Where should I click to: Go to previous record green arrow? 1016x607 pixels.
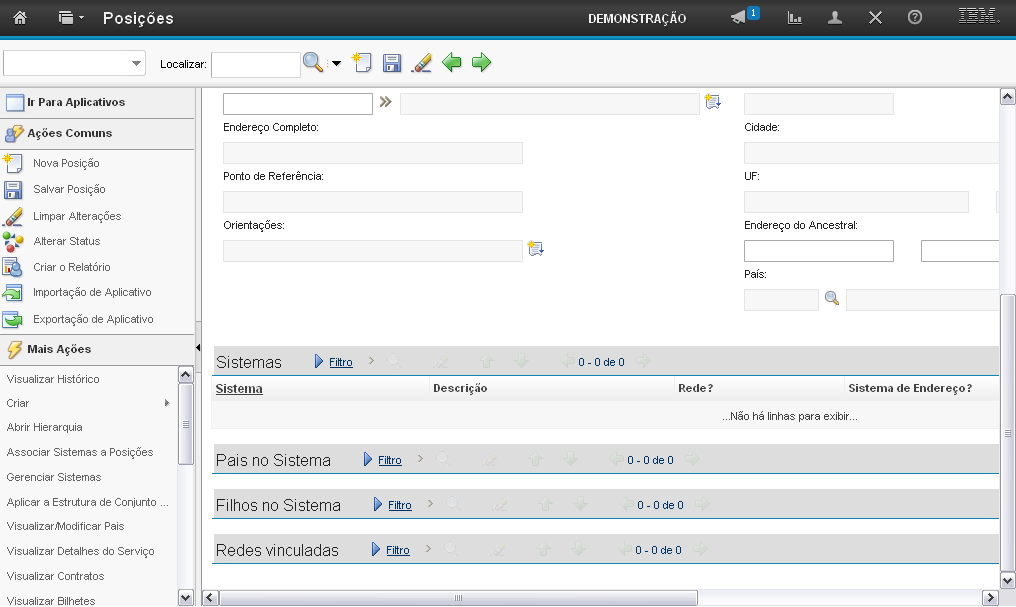tap(452, 63)
